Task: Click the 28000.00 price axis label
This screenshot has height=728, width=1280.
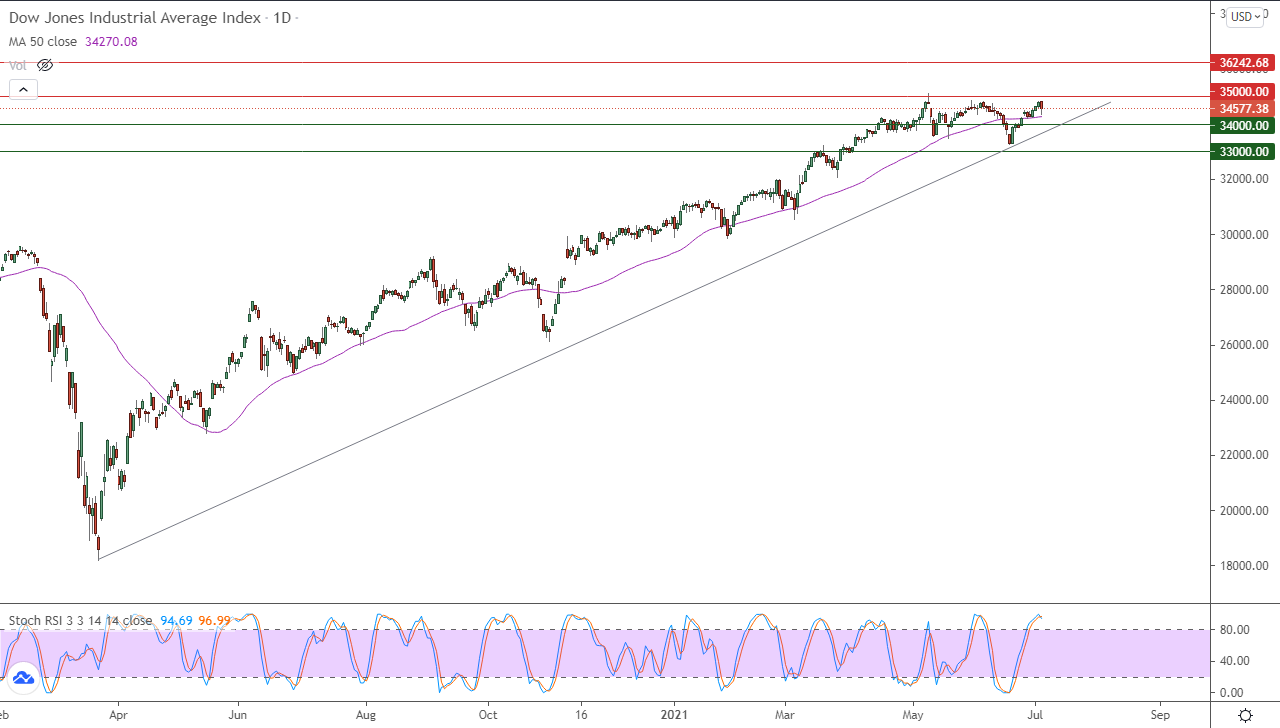Action: pyautogui.click(x=1244, y=290)
